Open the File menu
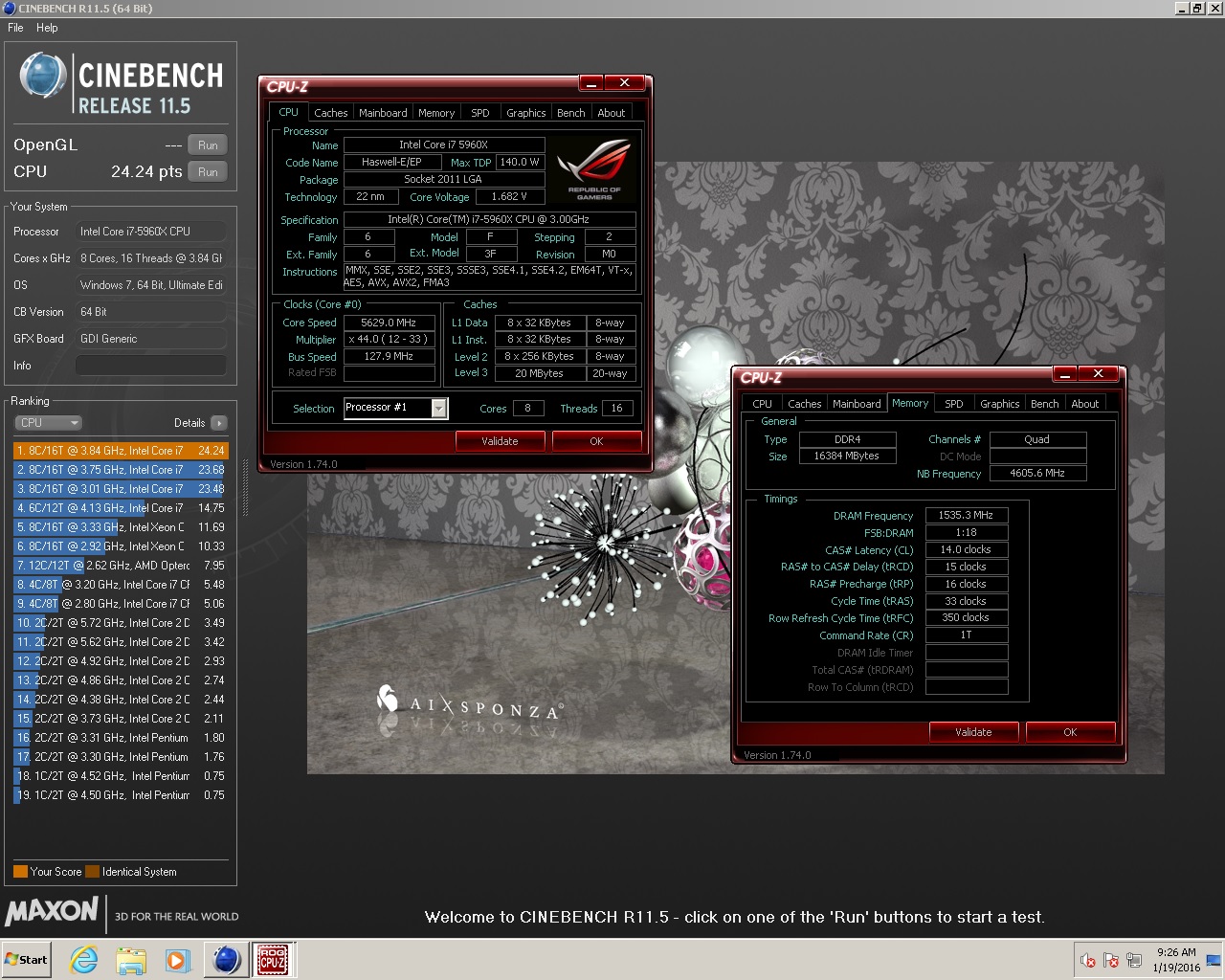The image size is (1225, 980). click(x=15, y=28)
